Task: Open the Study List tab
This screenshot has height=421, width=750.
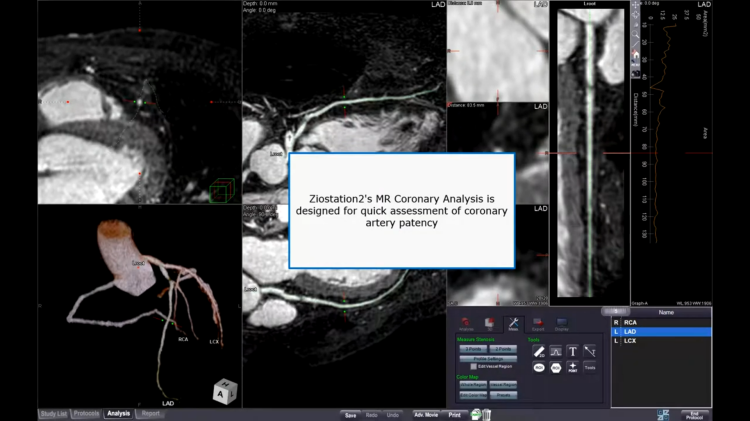Action: pos(54,414)
